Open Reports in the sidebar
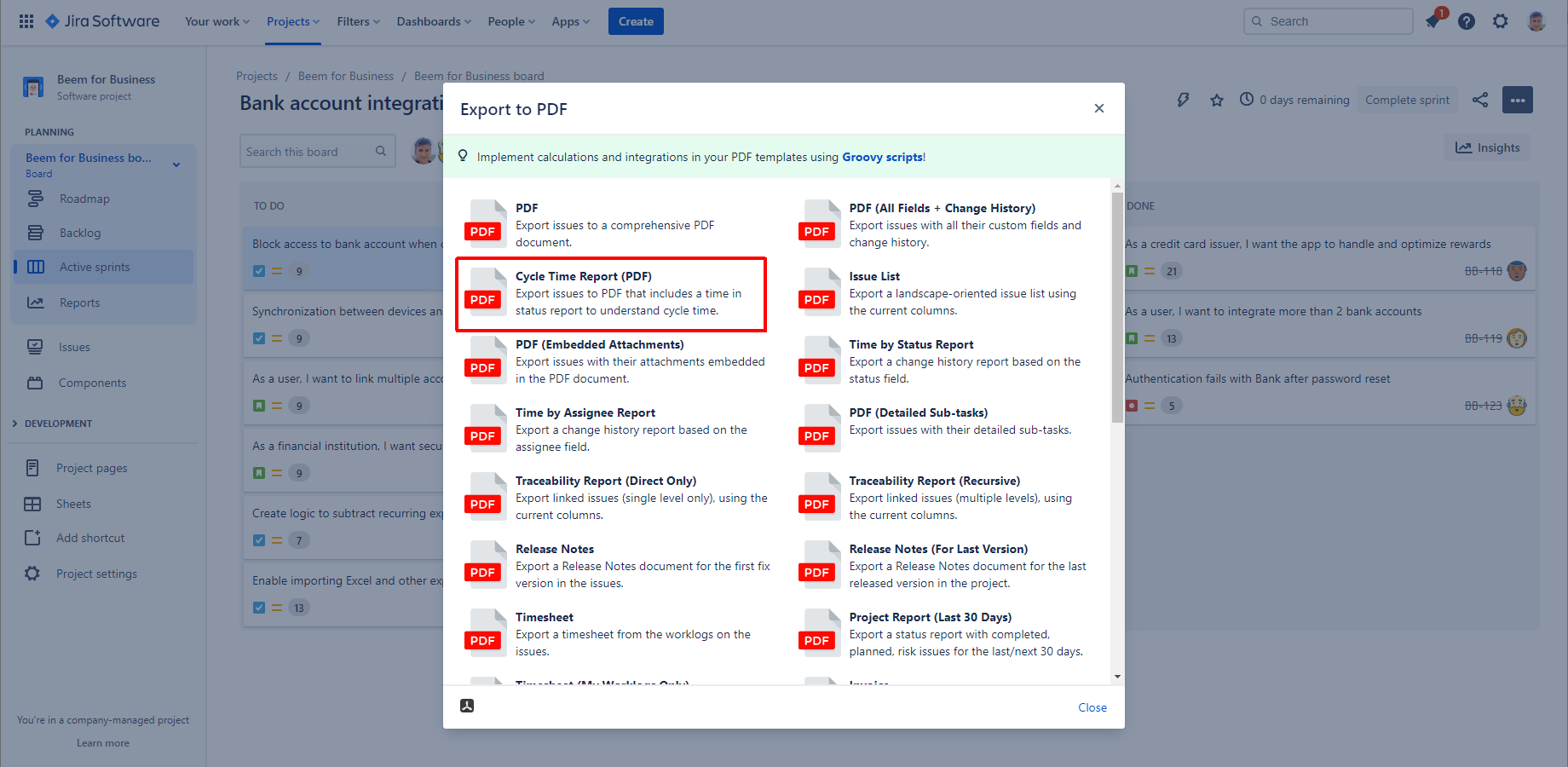Image resolution: width=1568 pixels, height=767 pixels. (79, 302)
